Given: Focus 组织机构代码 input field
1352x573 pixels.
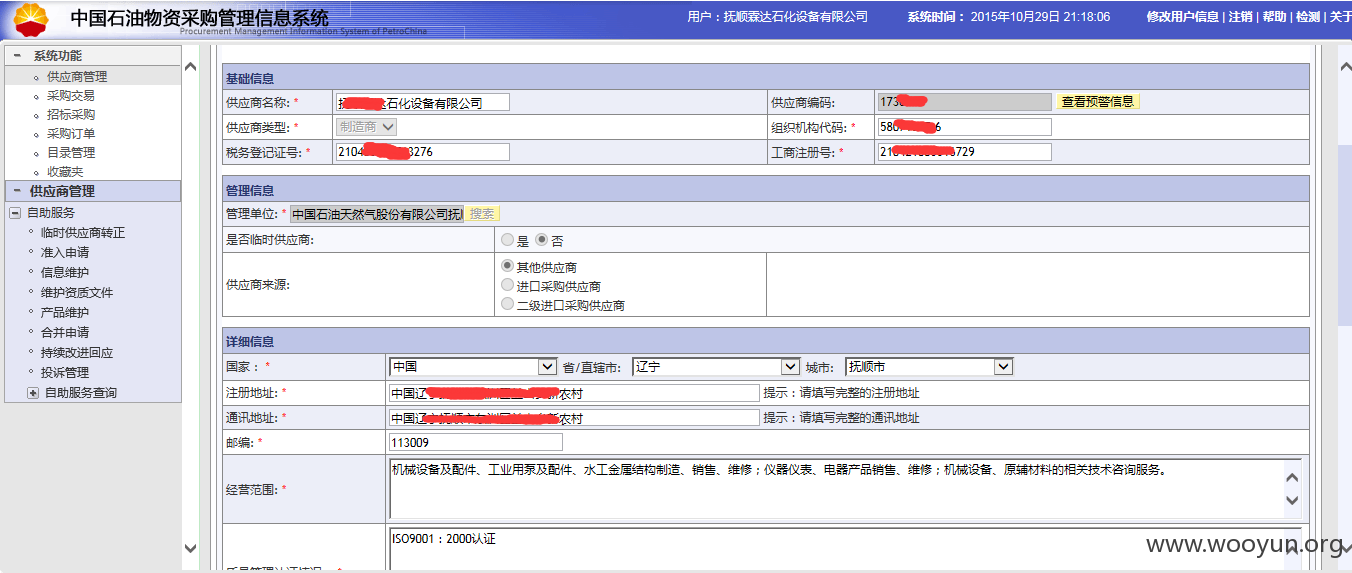Looking at the screenshot, I should [965, 127].
